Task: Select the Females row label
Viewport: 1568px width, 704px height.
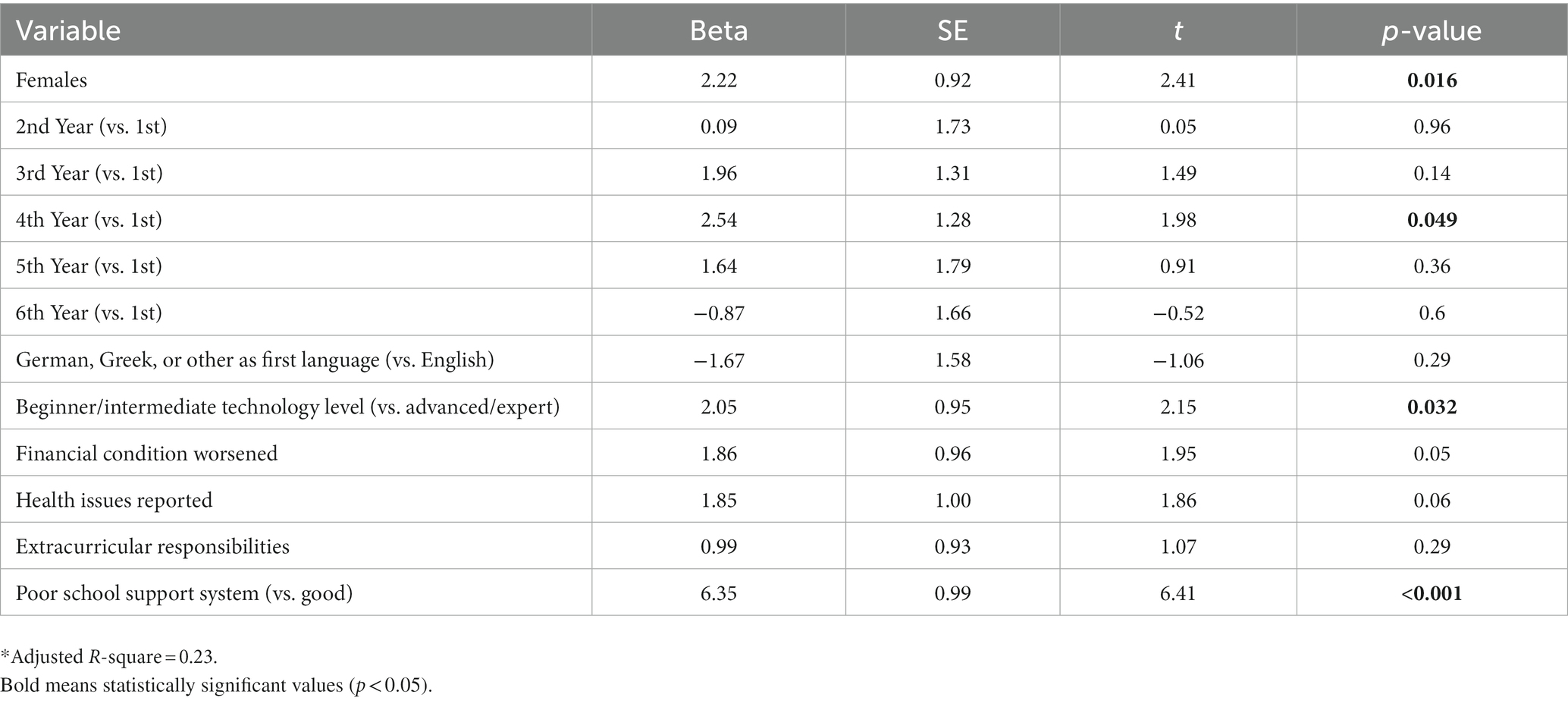Action: pyautogui.click(x=52, y=80)
